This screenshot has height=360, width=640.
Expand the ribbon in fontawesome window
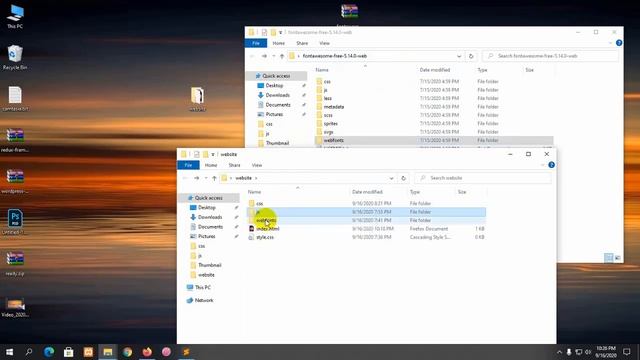click(x=610, y=43)
